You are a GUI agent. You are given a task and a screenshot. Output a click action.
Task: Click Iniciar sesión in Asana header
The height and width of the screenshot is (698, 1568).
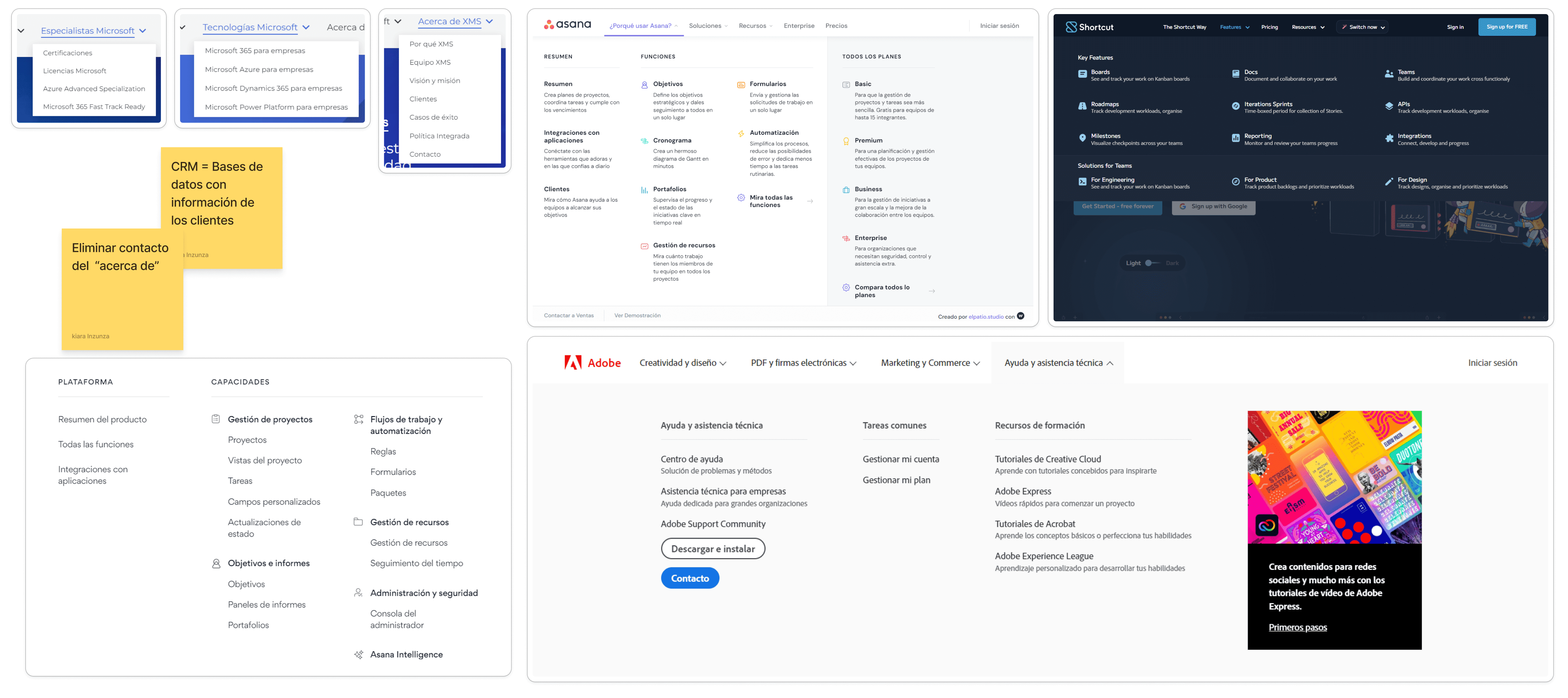click(999, 26)
